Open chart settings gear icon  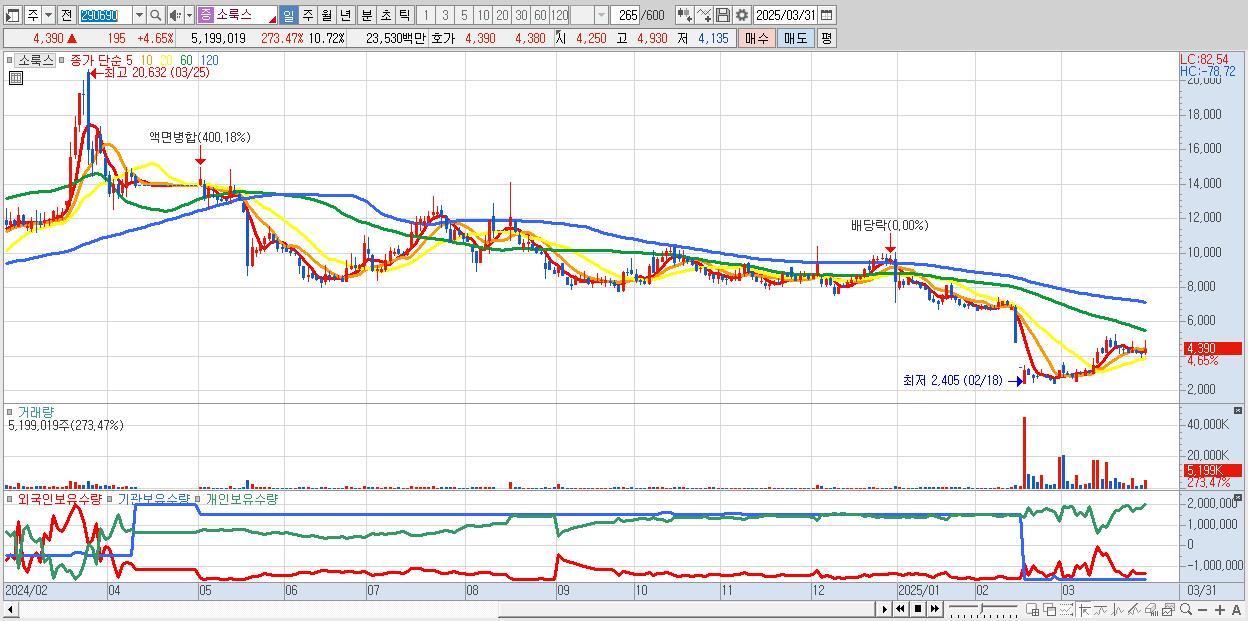(x=742, y=15)
